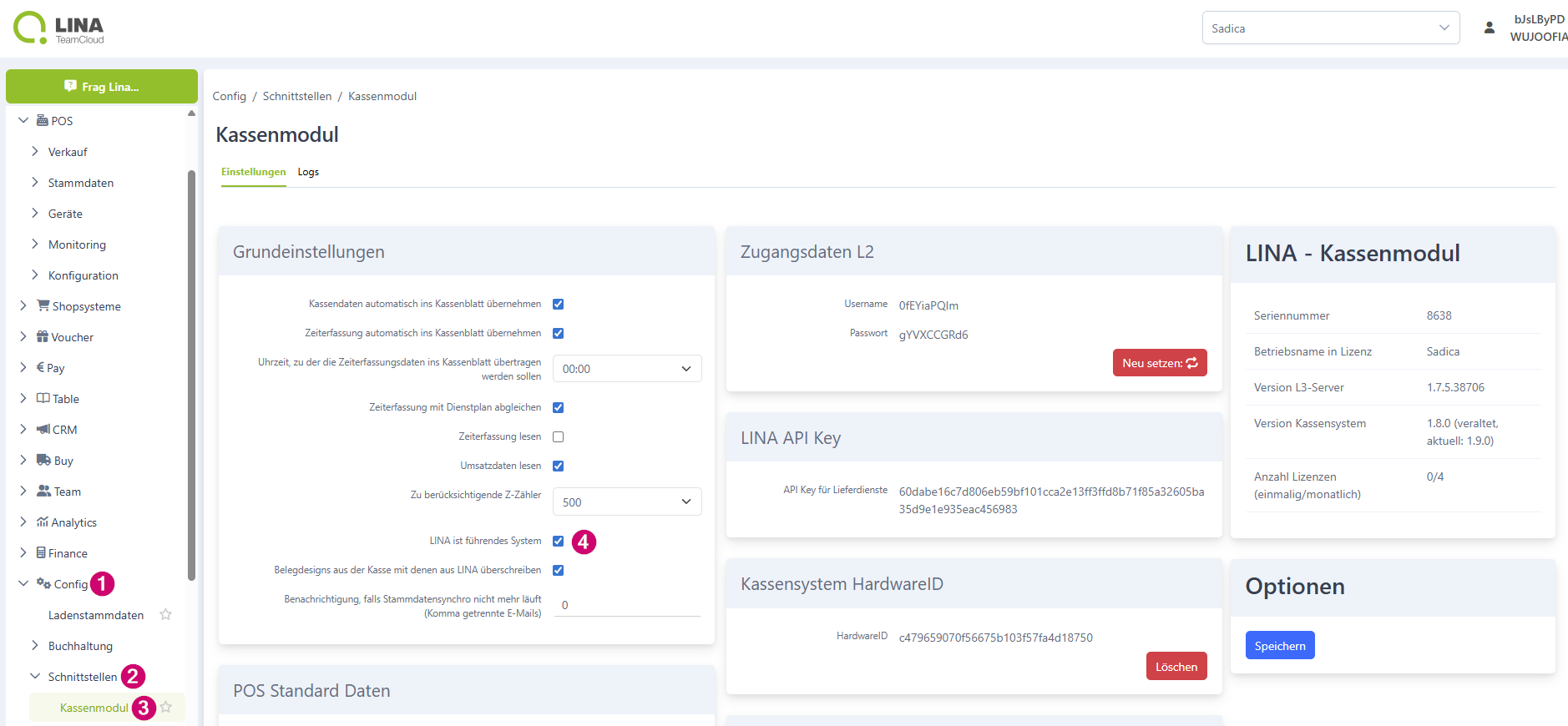This screenshot has height=726, width=1568.
Task: Click the Frag Lina button
Action: point(102,86)
